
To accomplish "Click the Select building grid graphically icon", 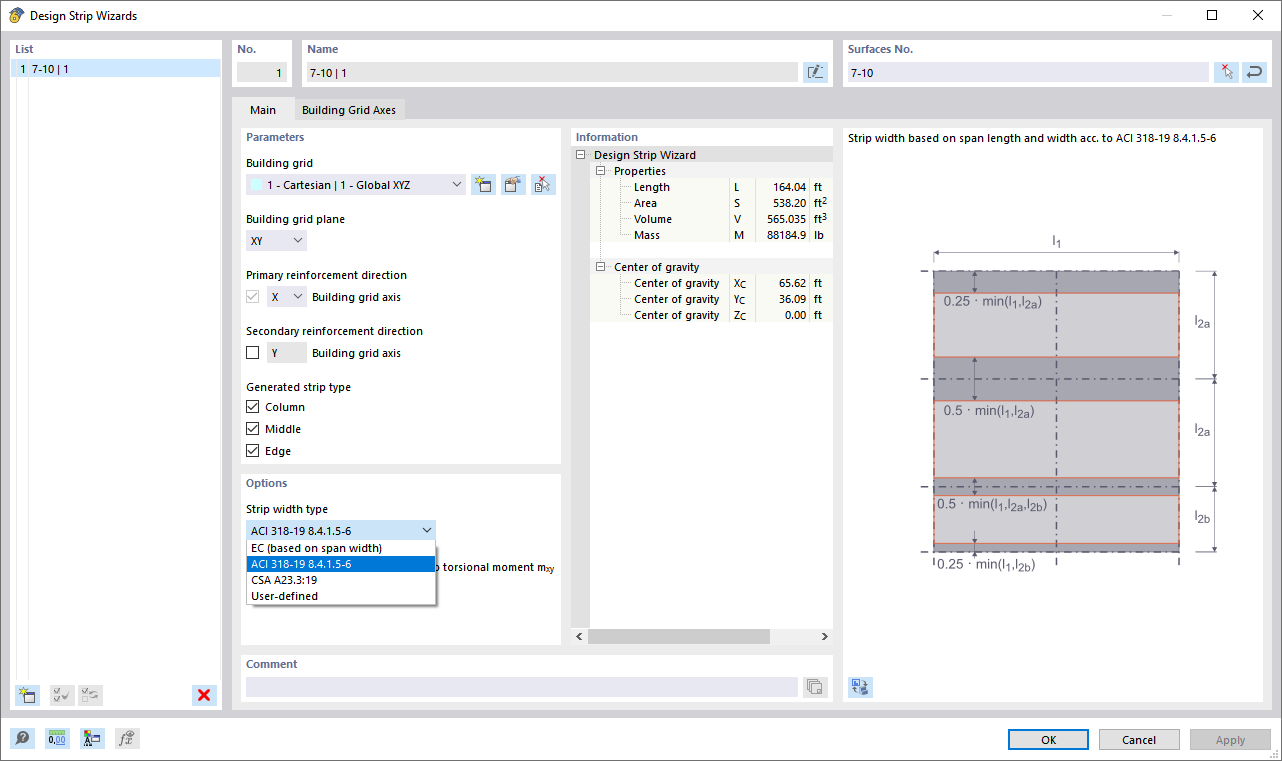I will pos(543,184).
